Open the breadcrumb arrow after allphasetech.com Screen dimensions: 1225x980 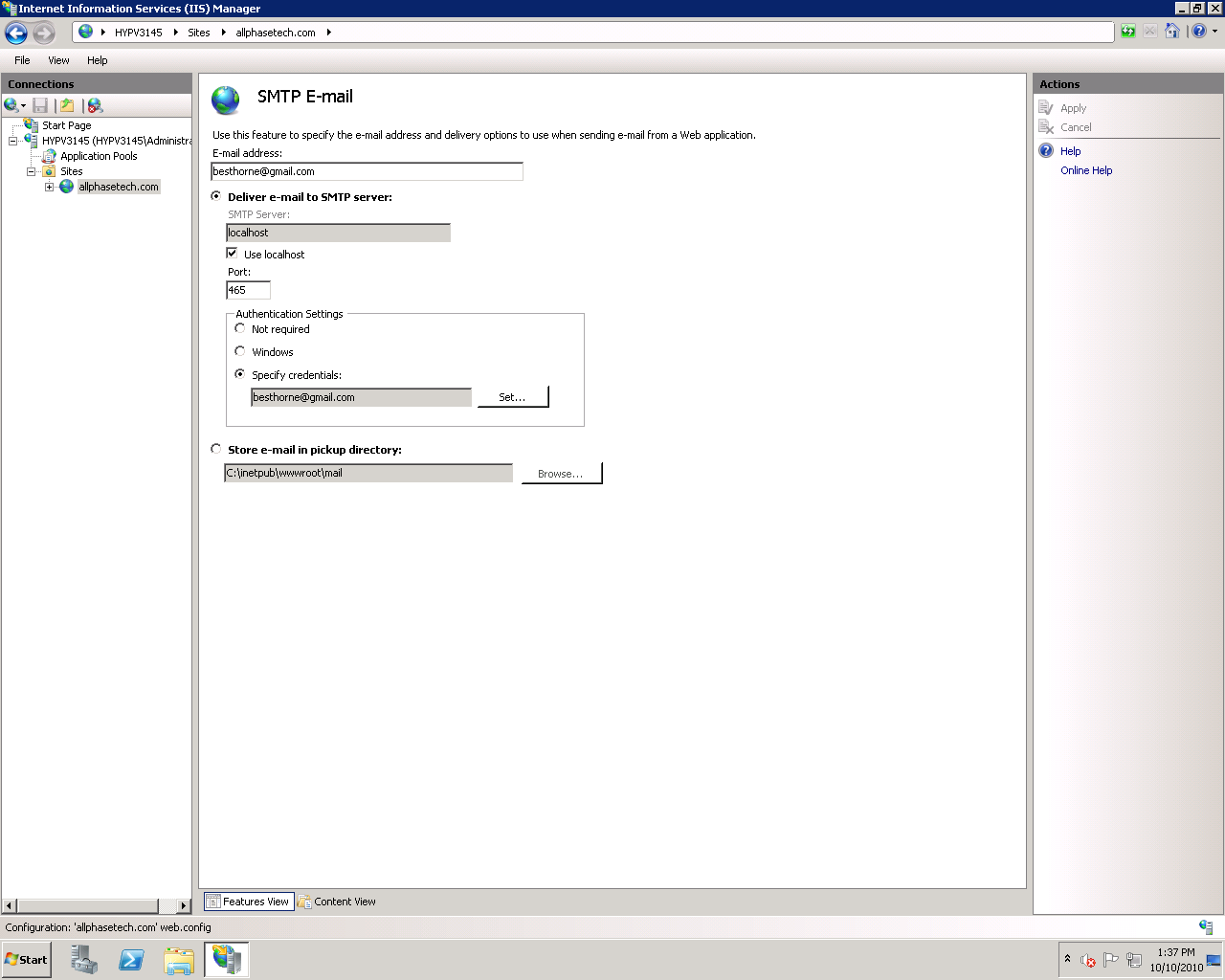point(328,33)
